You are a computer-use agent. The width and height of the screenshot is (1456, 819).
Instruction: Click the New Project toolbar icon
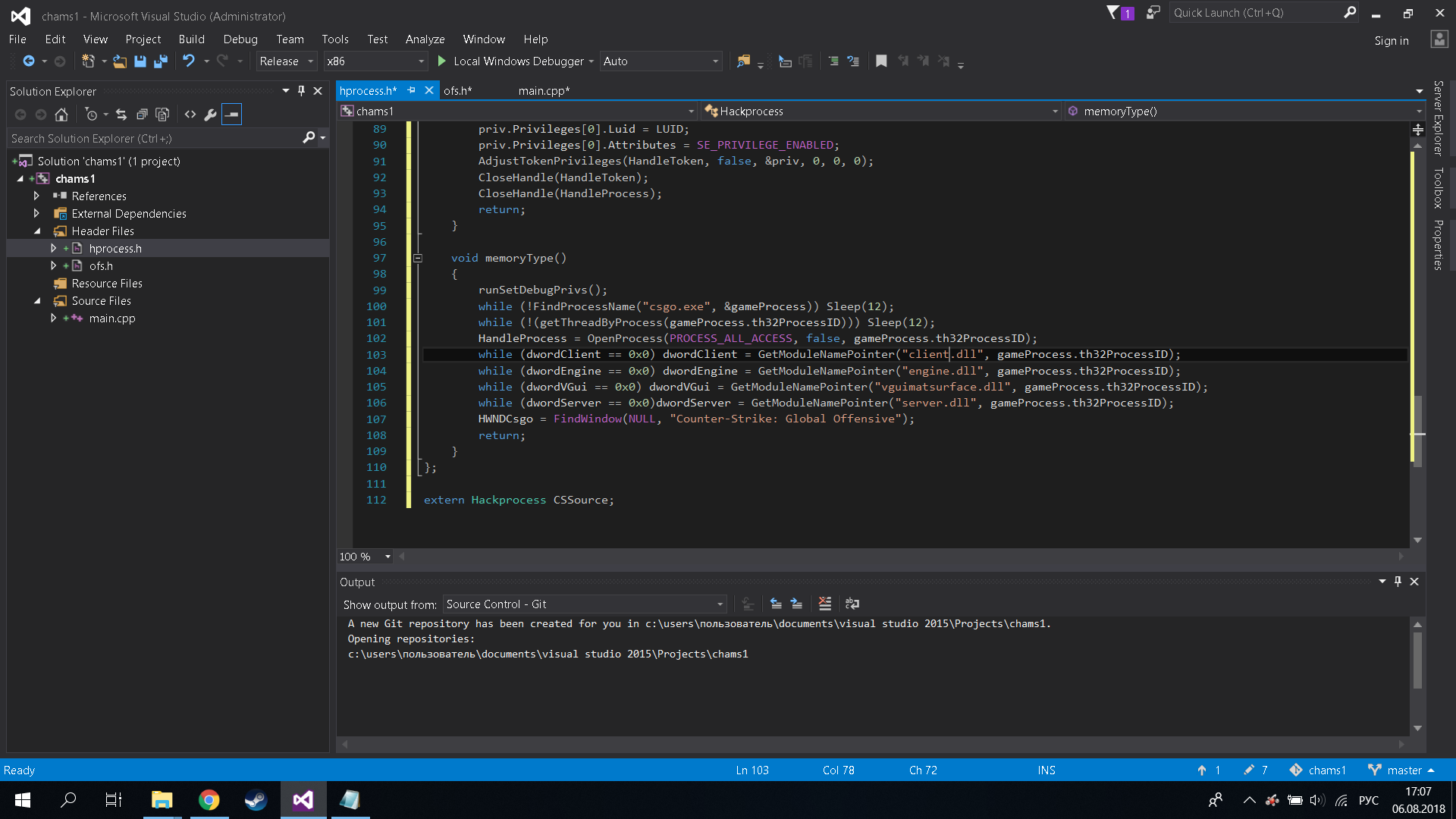89,61
